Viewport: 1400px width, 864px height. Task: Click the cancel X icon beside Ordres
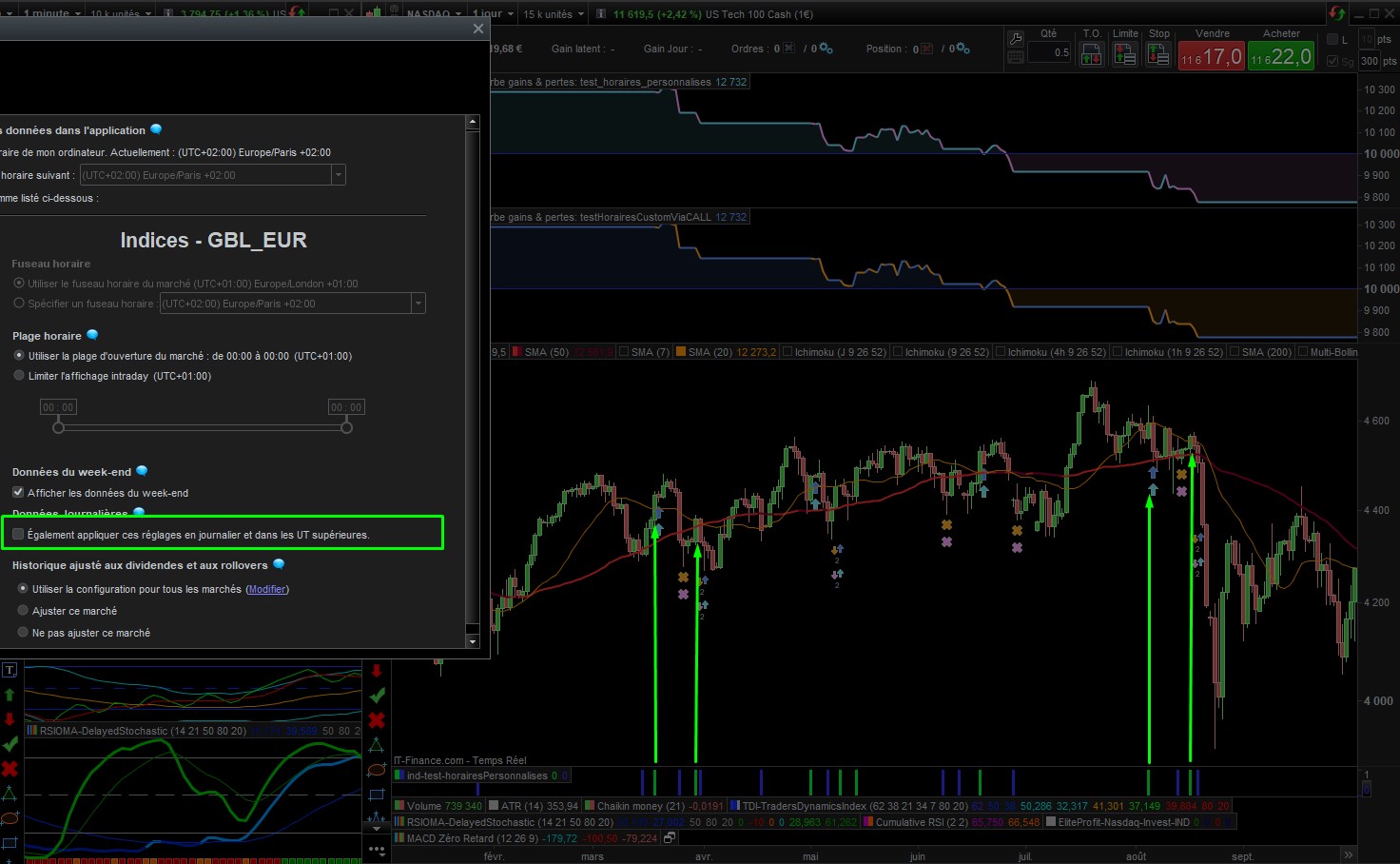(788, 49)
